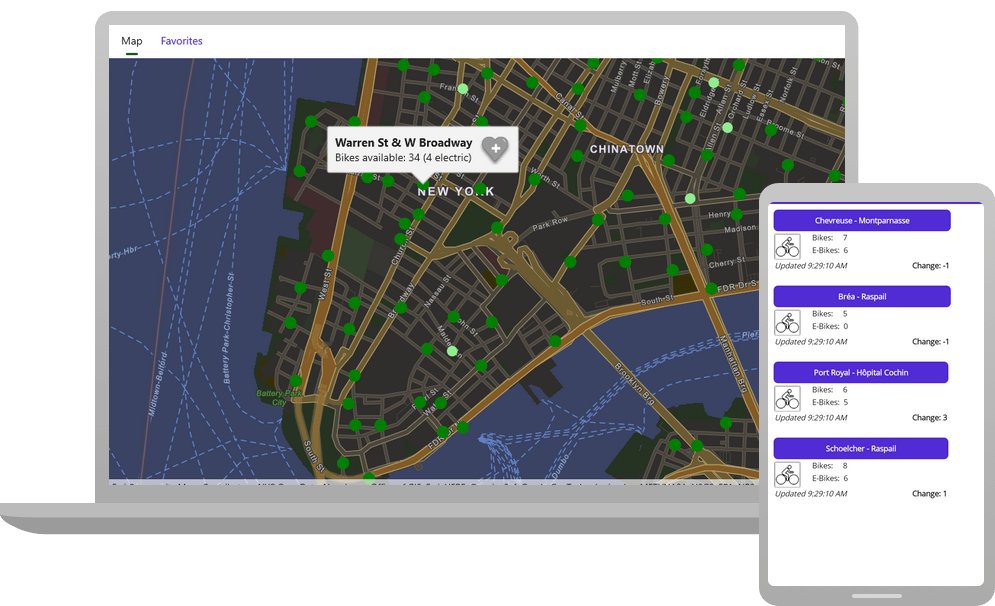The image size is (995, 606).
Task: Click the bicycle icon for Chevreuse - Montparnasse
Action: [x=787, y=245]
